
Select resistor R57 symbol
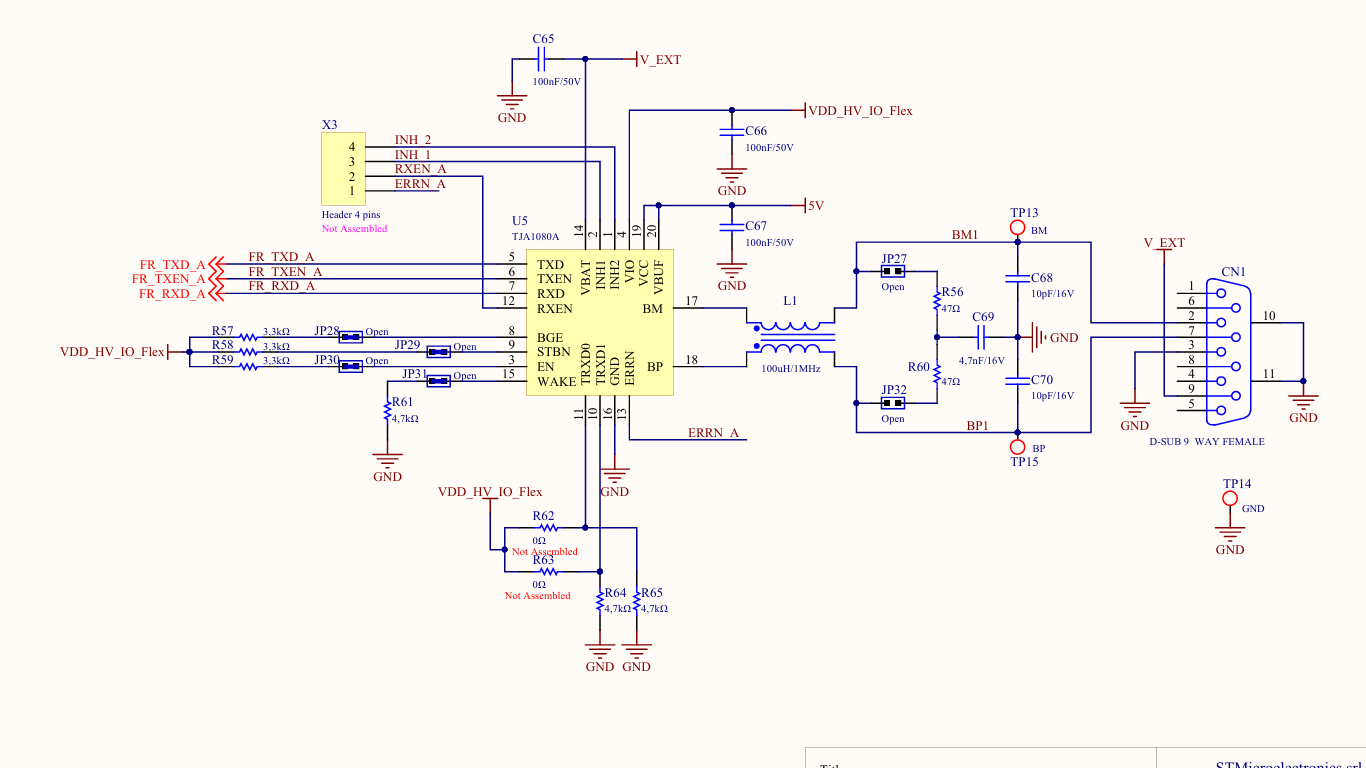click(x=247, y=337)
